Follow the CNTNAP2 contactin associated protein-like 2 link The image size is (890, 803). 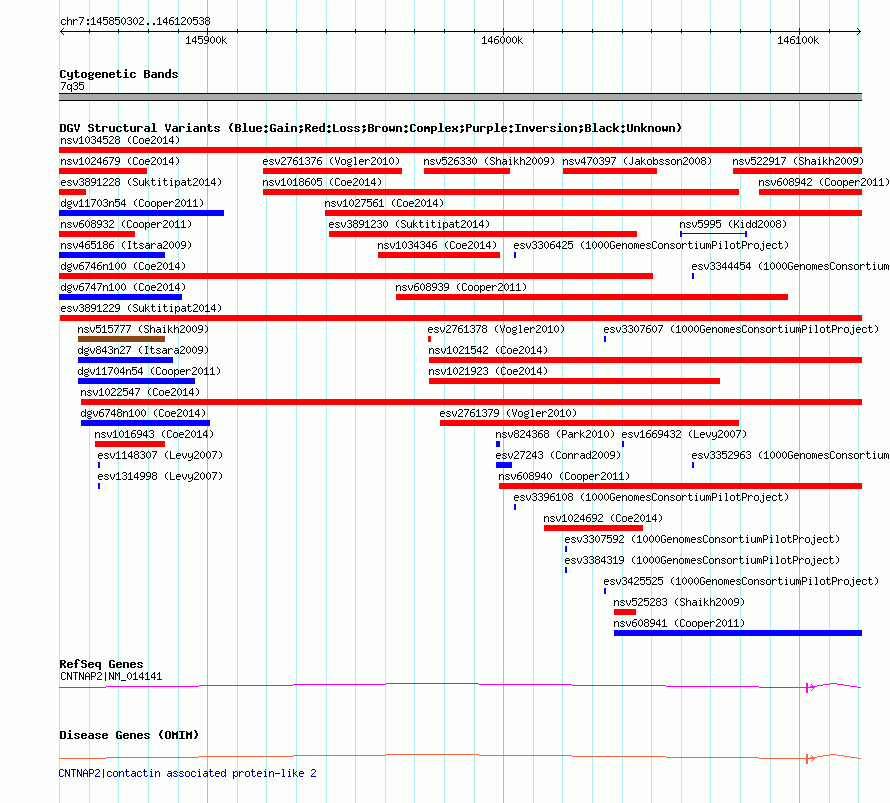click(x=187, y=773)
